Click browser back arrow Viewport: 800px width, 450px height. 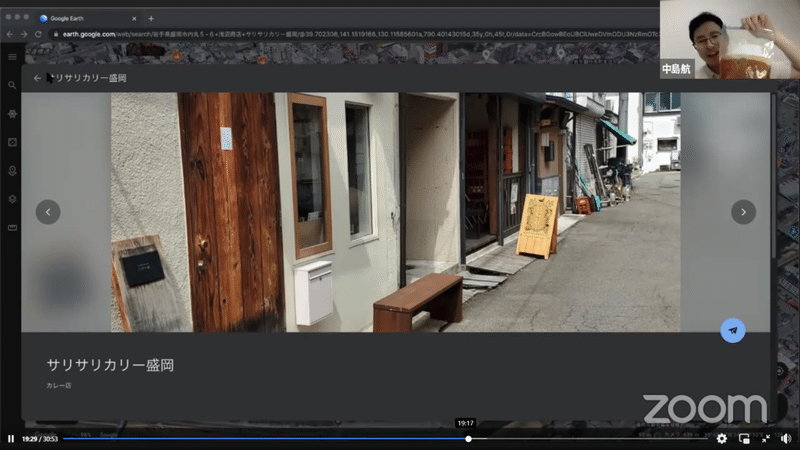point(10,34)
